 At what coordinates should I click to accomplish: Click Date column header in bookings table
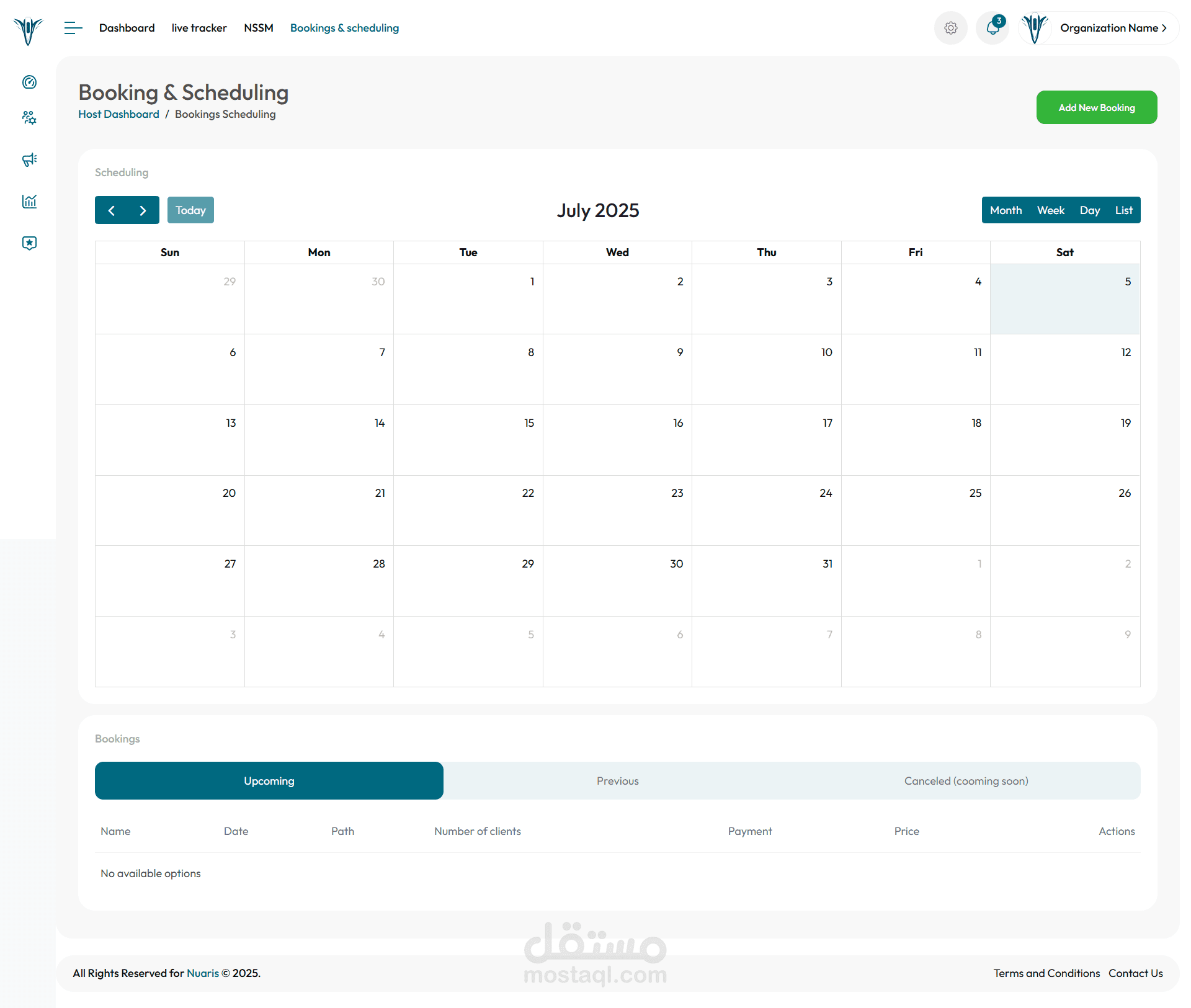pos(236,831)
